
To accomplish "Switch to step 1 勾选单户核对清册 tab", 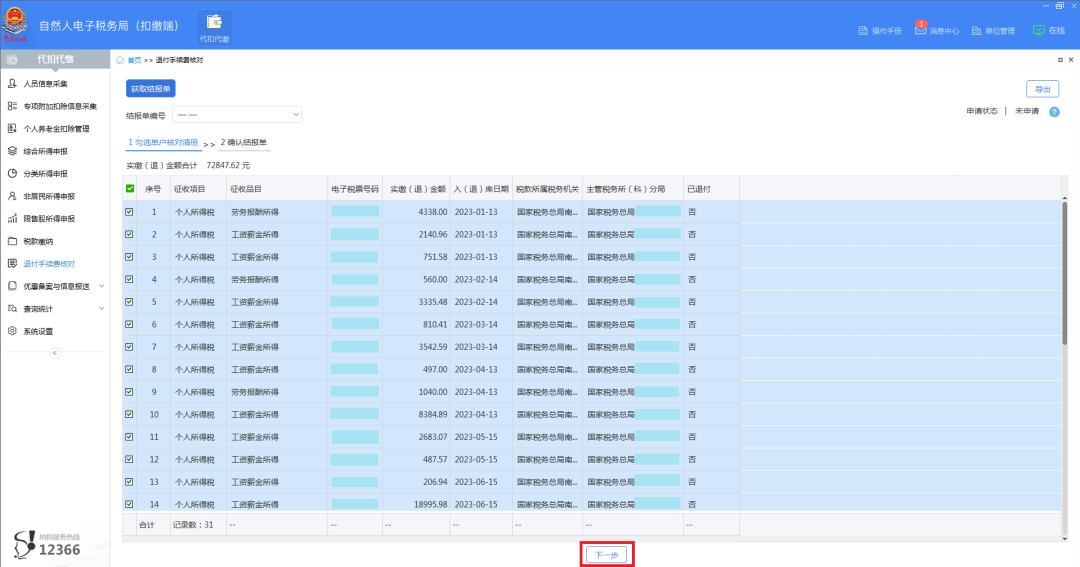I will [163, 143].
